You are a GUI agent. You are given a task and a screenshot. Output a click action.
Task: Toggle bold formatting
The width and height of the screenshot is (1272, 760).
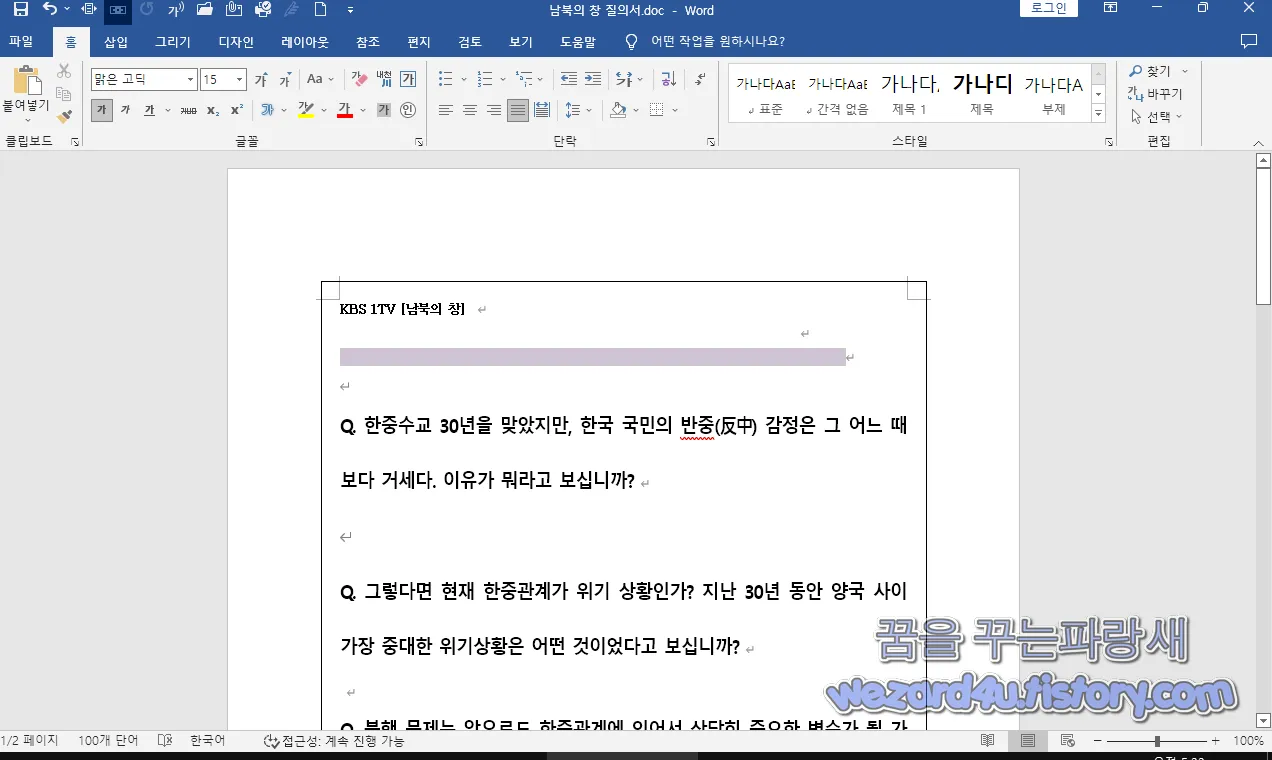[102, 110]
